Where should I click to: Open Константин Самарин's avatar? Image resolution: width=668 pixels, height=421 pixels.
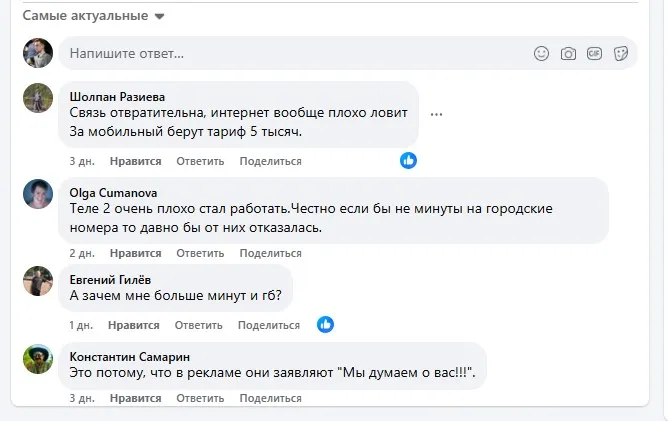click(x=38, y=358)
